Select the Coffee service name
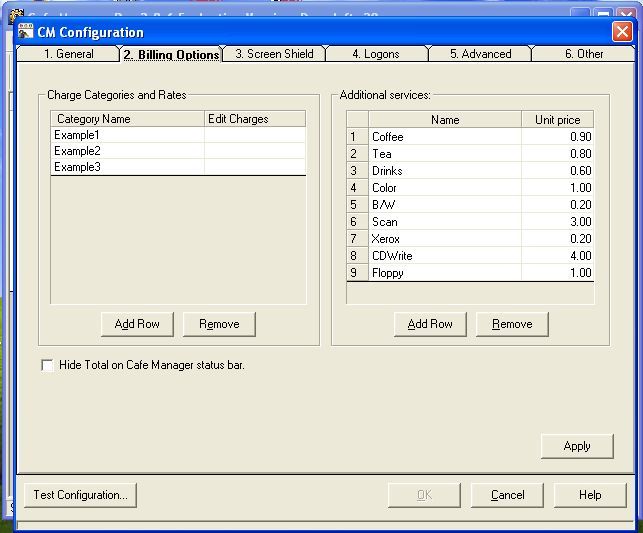Image resolution: width=643 pixels, height=533 pixels. [445, 137]
